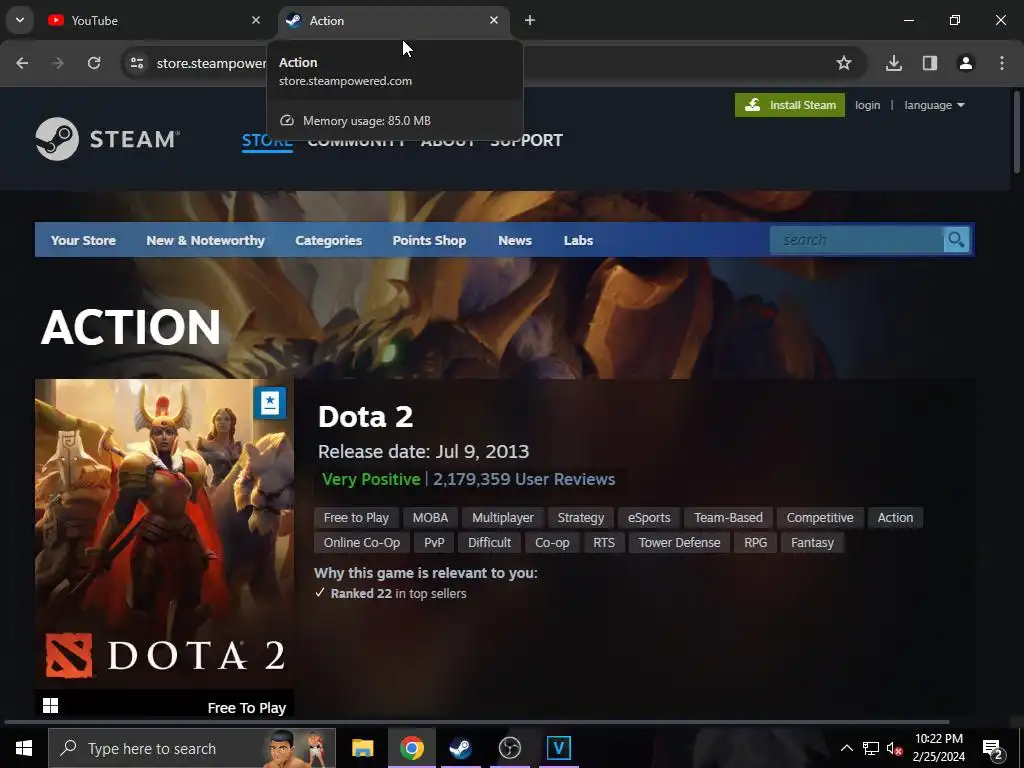The image size is (1024, 768).
Task: Click the Action tag
Action: 895,518
